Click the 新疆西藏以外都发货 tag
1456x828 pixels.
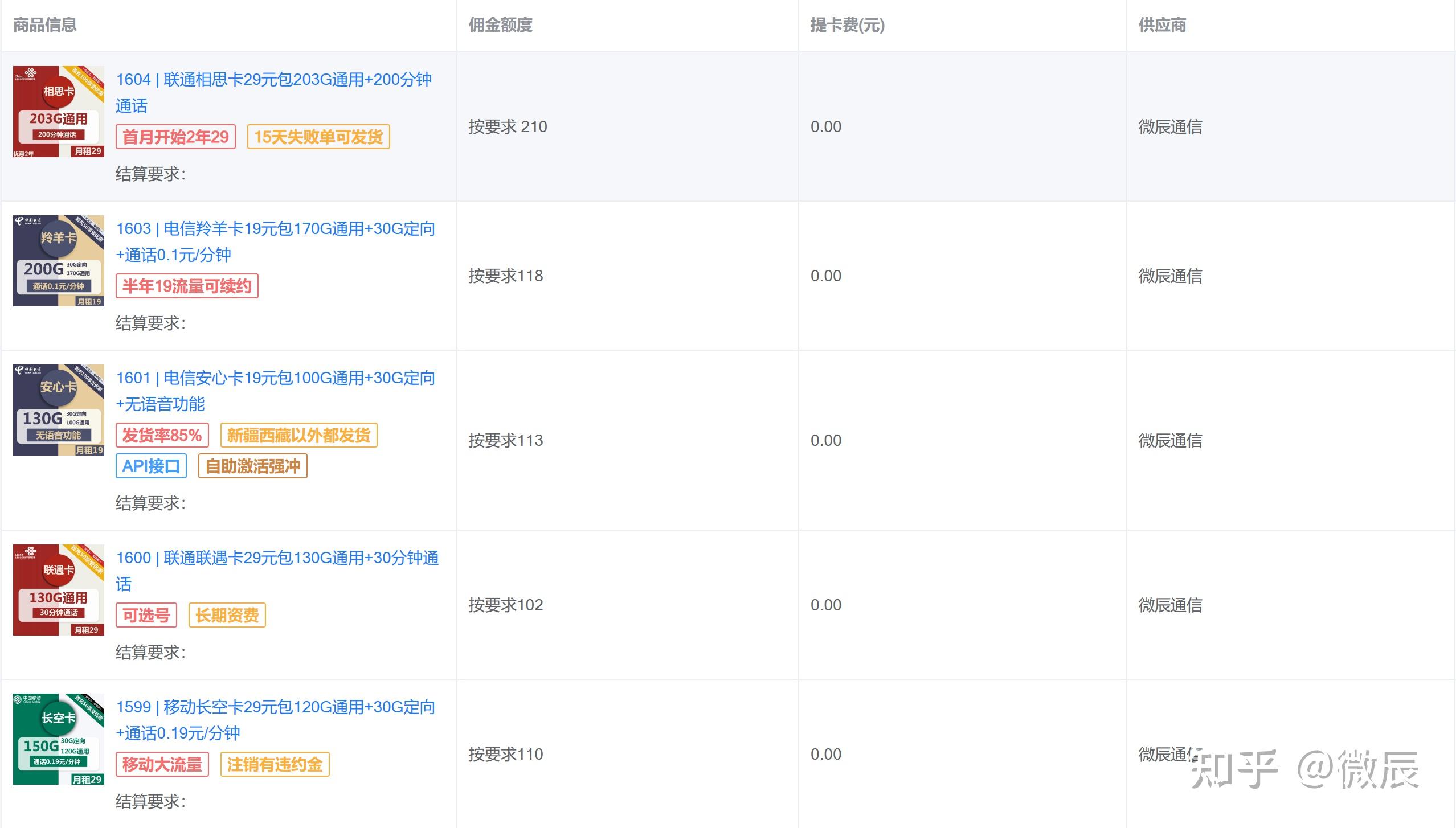pyautogui.click(x=299, y=435)
